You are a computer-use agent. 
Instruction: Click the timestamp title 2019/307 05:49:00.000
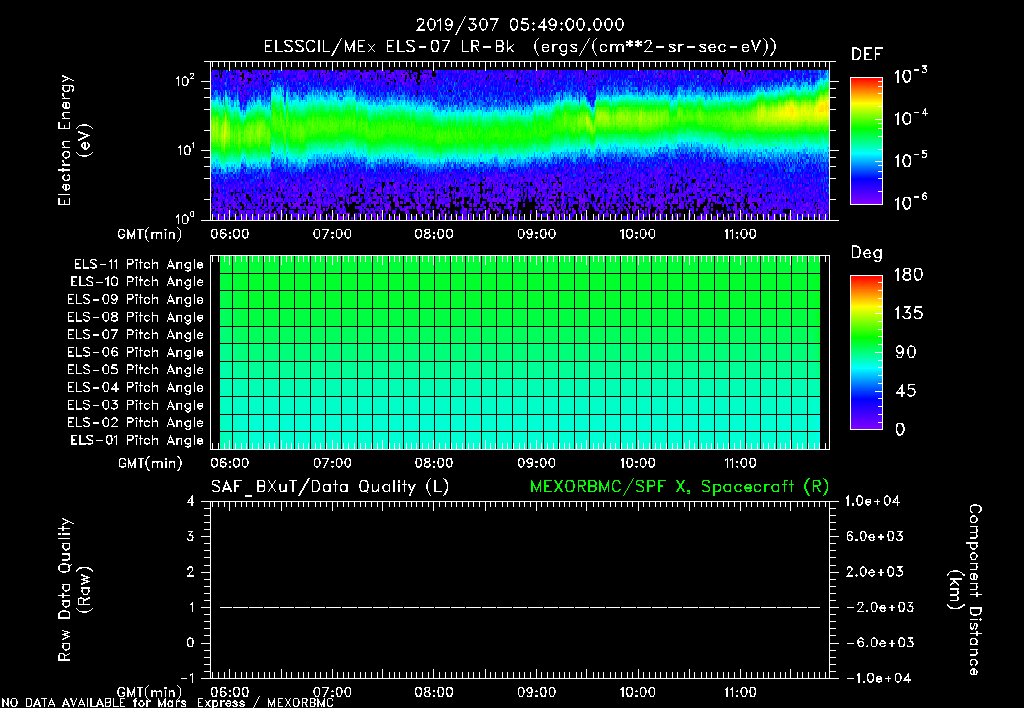pos(520,25)
